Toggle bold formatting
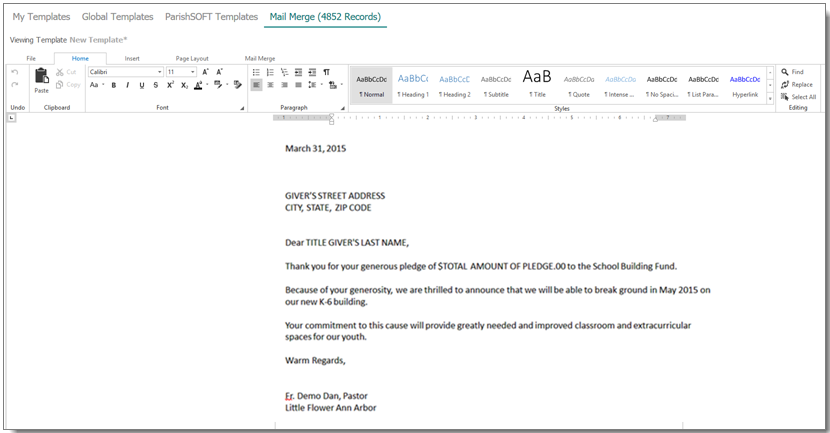The width and height of the screenshot is (830, 433). coord(114,85)
